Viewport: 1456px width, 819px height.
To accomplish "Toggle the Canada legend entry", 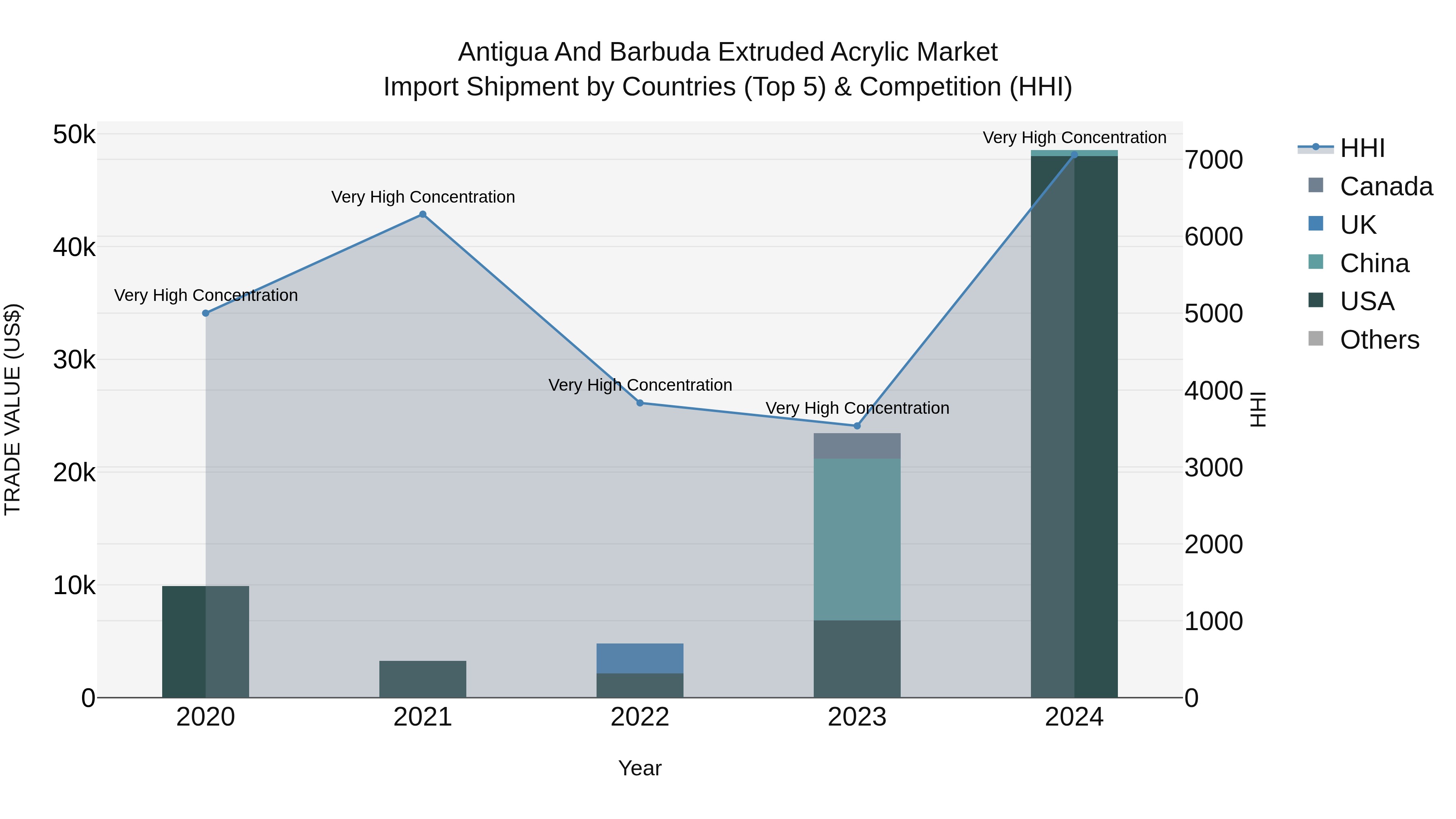I will [1370, 186].
